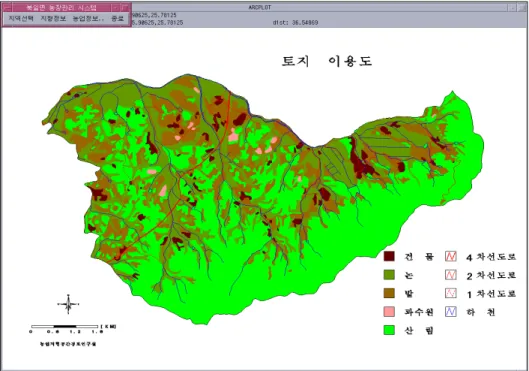
Task: Click the 2차선도로 line symbol icon
Action: pos(451,275)
